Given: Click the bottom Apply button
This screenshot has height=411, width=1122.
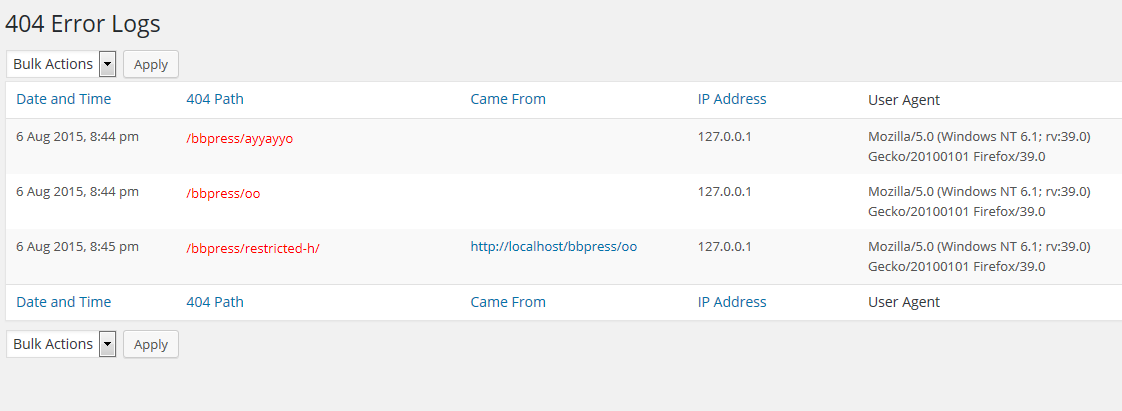Looking at the screenshot, I should 151,344.
